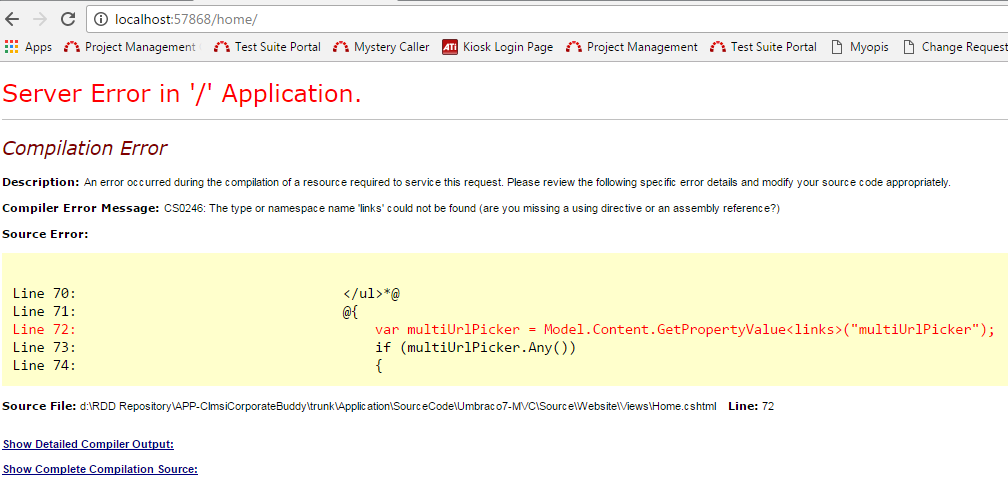Focus the address bar showing localhost:57868/home/
Screen dimensions: 1008x503
click(x=547, y=19)
